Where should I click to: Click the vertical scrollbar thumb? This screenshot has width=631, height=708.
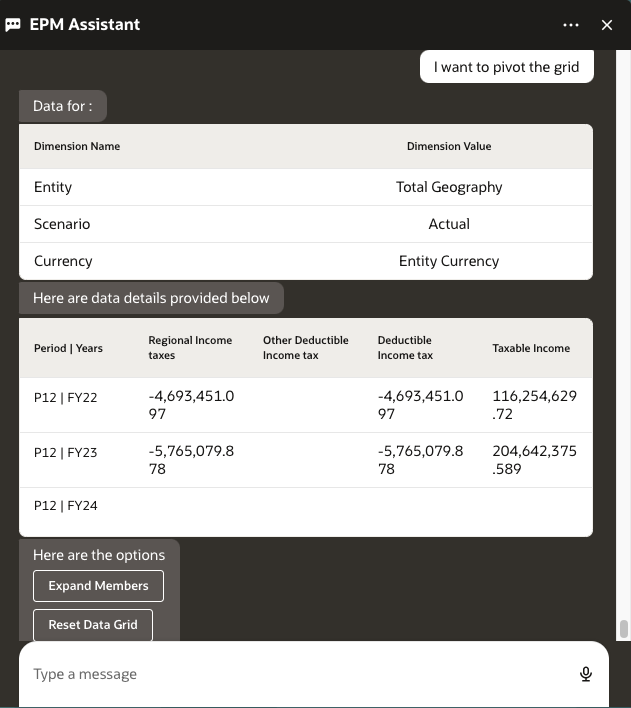pyautogui.click(x=624, y=629)
